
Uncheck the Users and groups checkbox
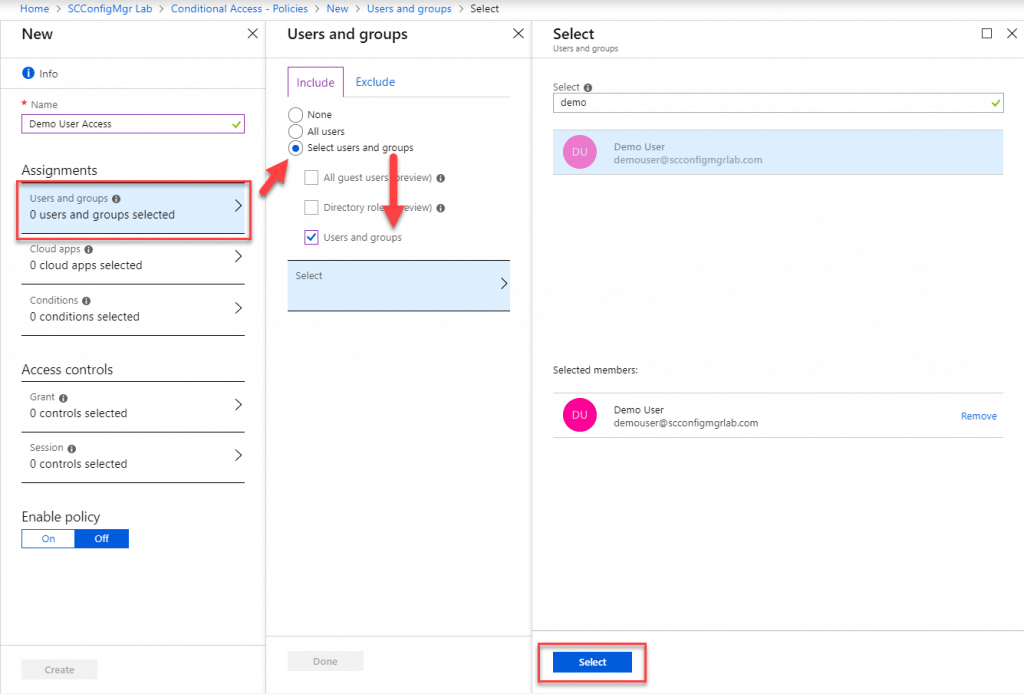[312, 237]
